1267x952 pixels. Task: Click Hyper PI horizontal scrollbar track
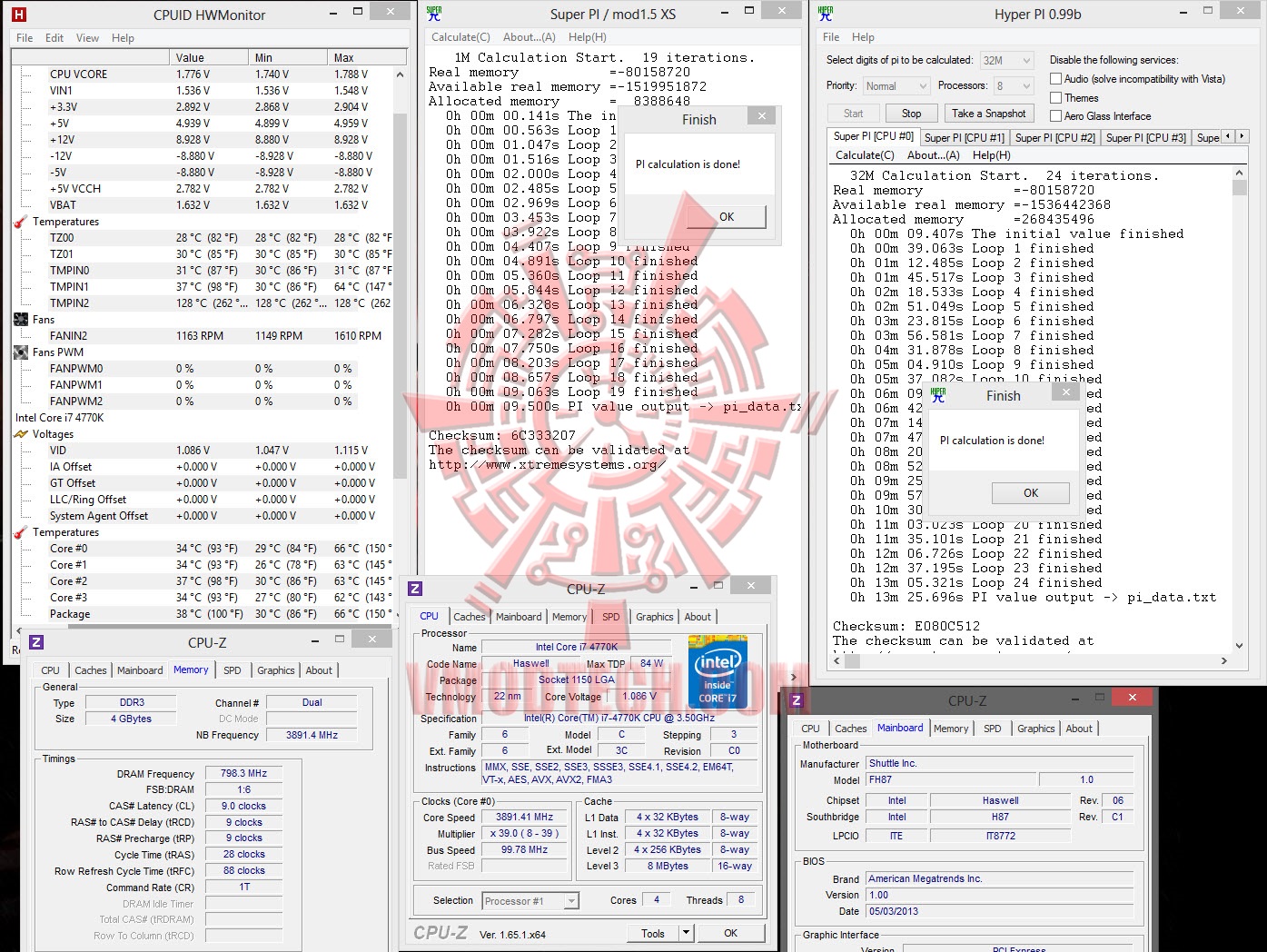(x=1031, y=660)
